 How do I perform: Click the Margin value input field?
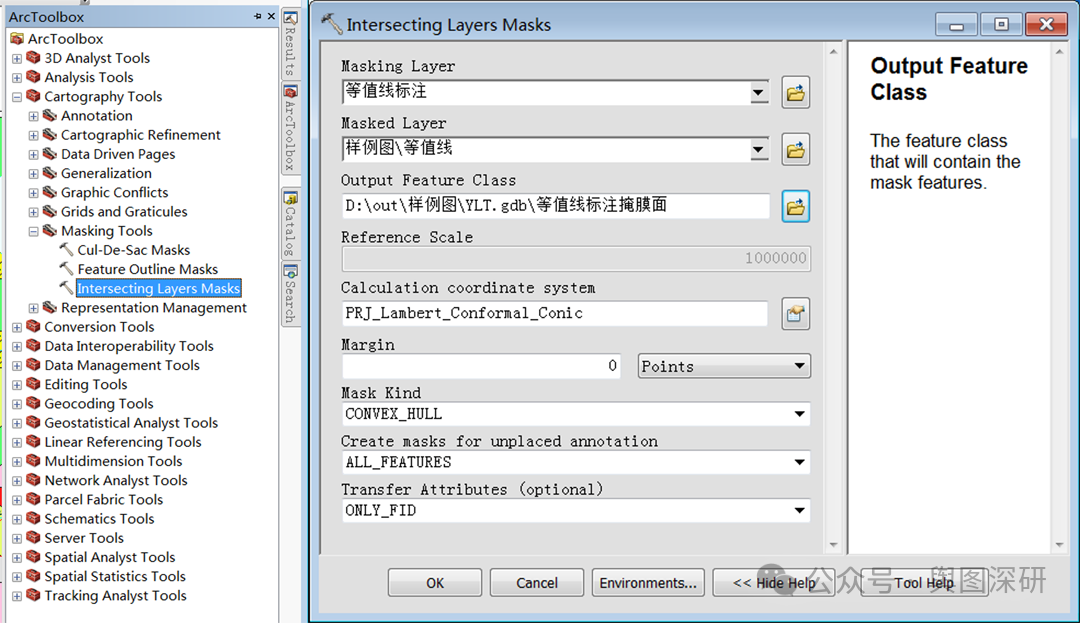pyautogui.click(x=481, y=366)
